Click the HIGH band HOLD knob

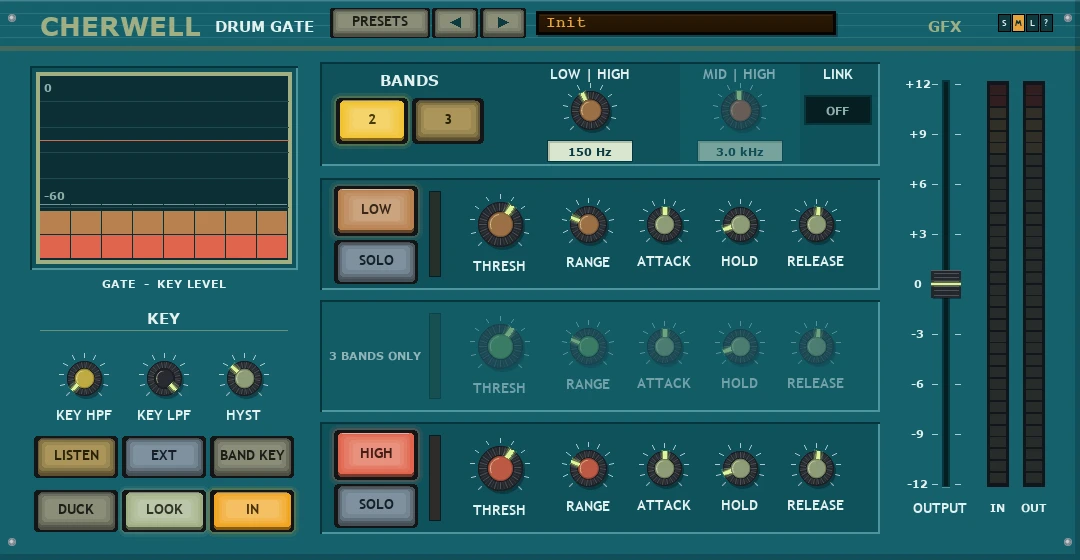pos(740,468)
